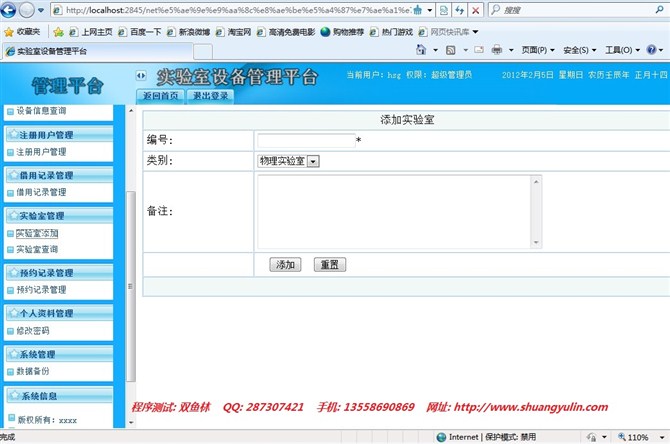Click the blue help question icon
Viewport: 670px width, 444px height.
(x=651, y=50)
